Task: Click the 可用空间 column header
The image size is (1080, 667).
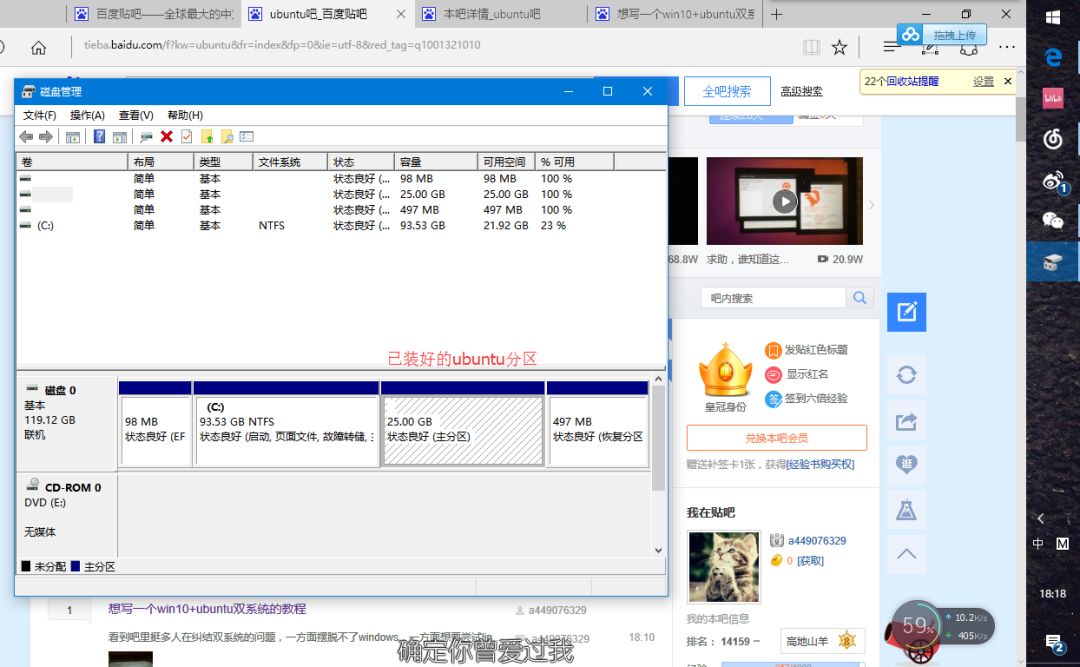Action: coord(506,162)
